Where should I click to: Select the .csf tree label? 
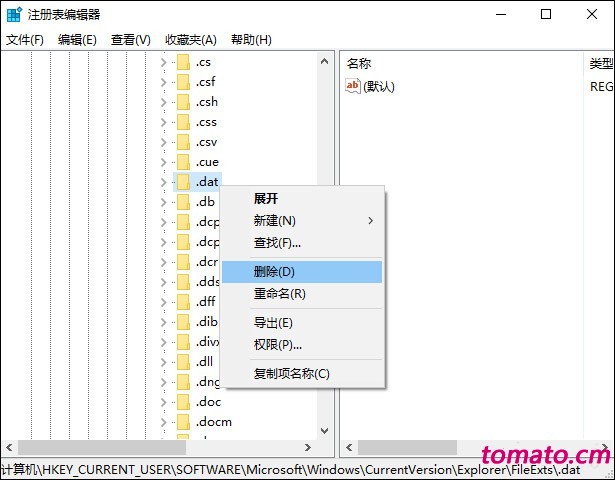tap(206, 82)
